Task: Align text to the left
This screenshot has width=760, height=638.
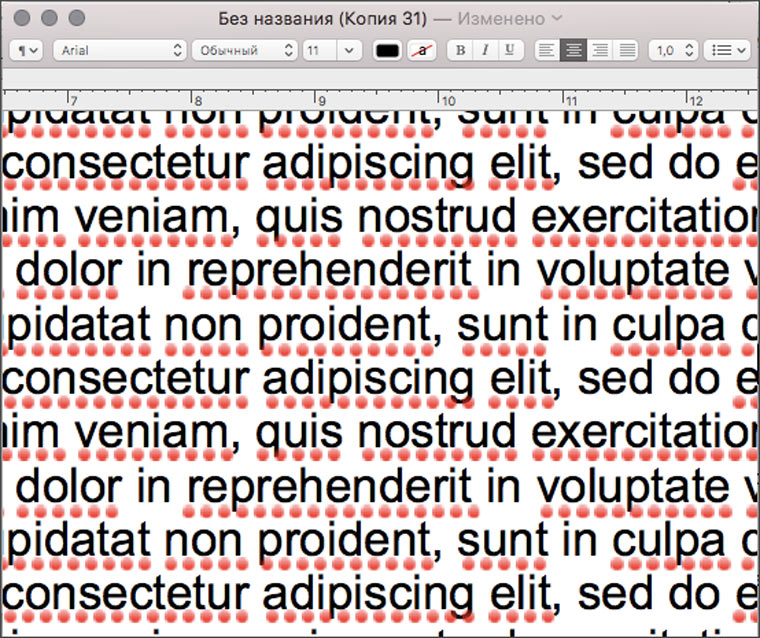Action: coord(547,50)
